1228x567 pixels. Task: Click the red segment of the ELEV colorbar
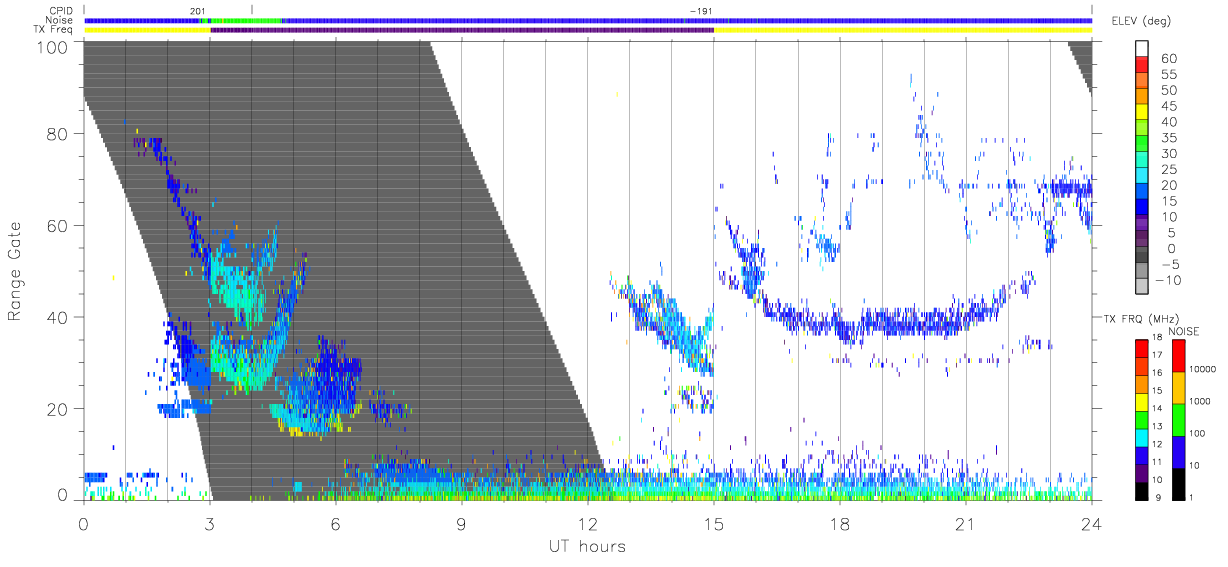click(x=1142, y=65)
